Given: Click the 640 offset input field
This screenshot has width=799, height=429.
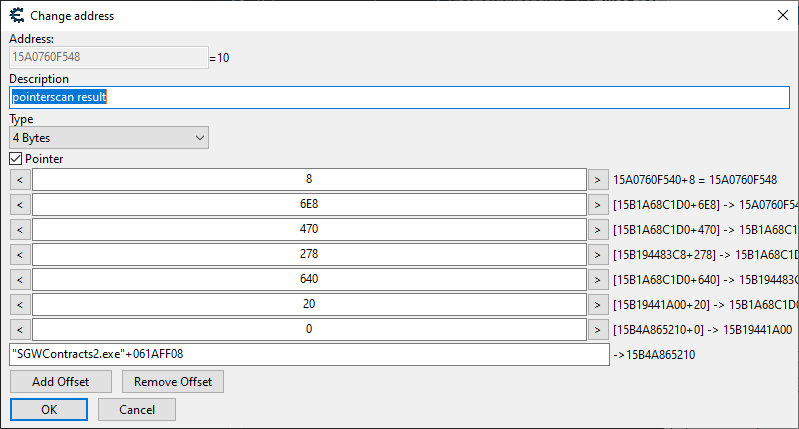Looking at the screenshot, I should [308, 279].
